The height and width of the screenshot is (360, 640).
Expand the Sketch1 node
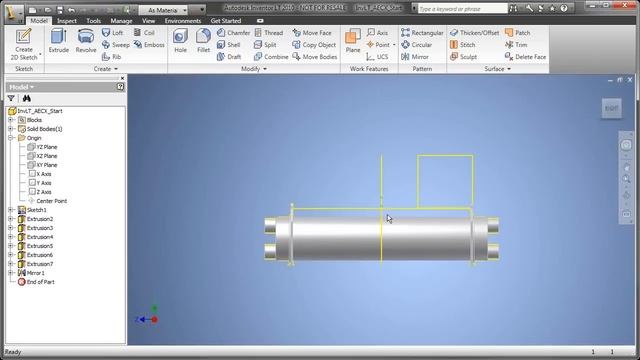coord(11,210)
